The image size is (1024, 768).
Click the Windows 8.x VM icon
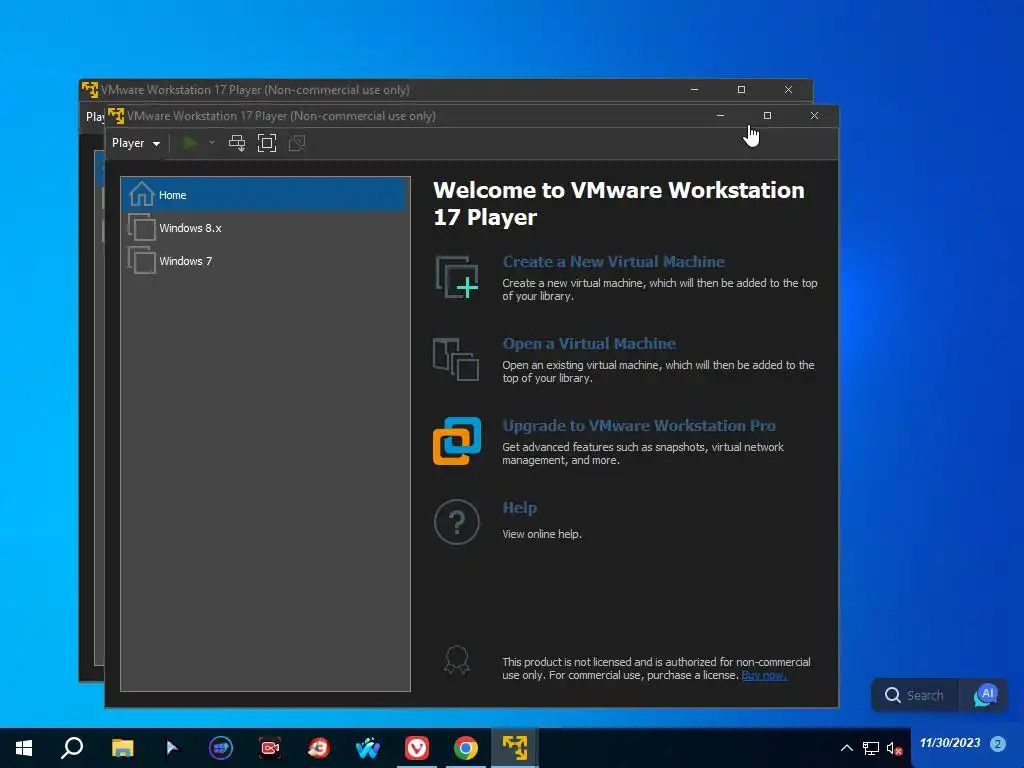[142, 227]
